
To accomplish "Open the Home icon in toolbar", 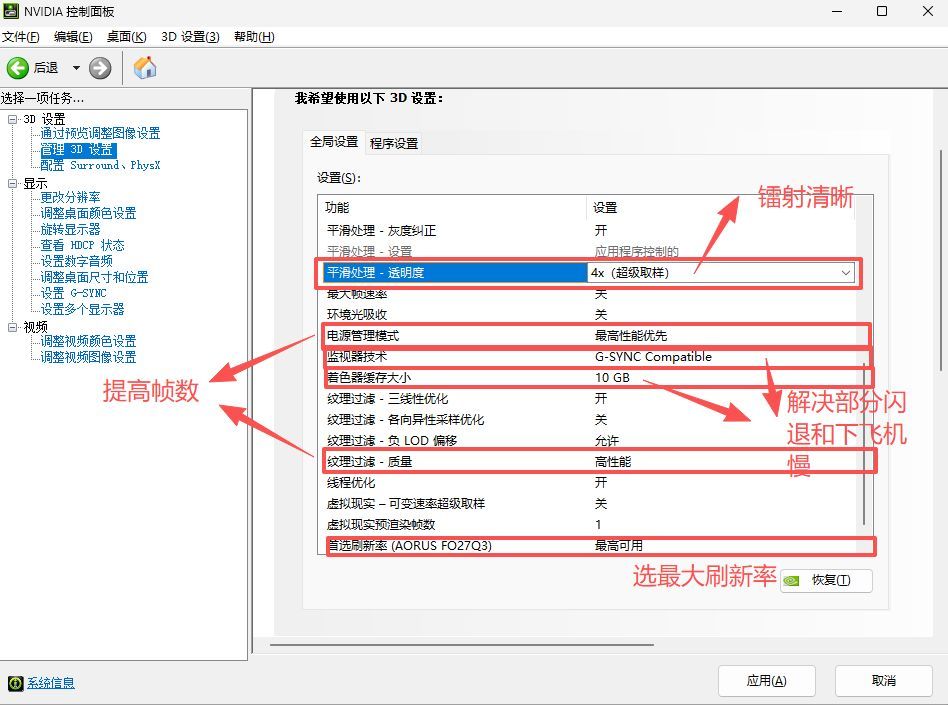I will coord(145,68).
